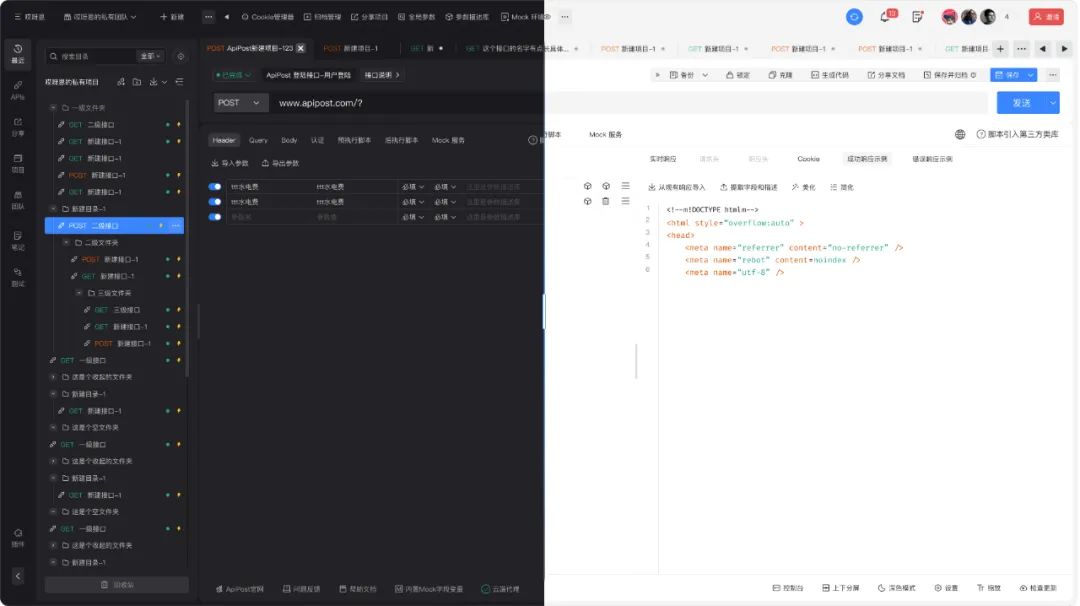Image resolution: width=1080 pixels, height=606 pixels.
Task: Click the plus icon to add a new tab
Action: pos(1000,48)
